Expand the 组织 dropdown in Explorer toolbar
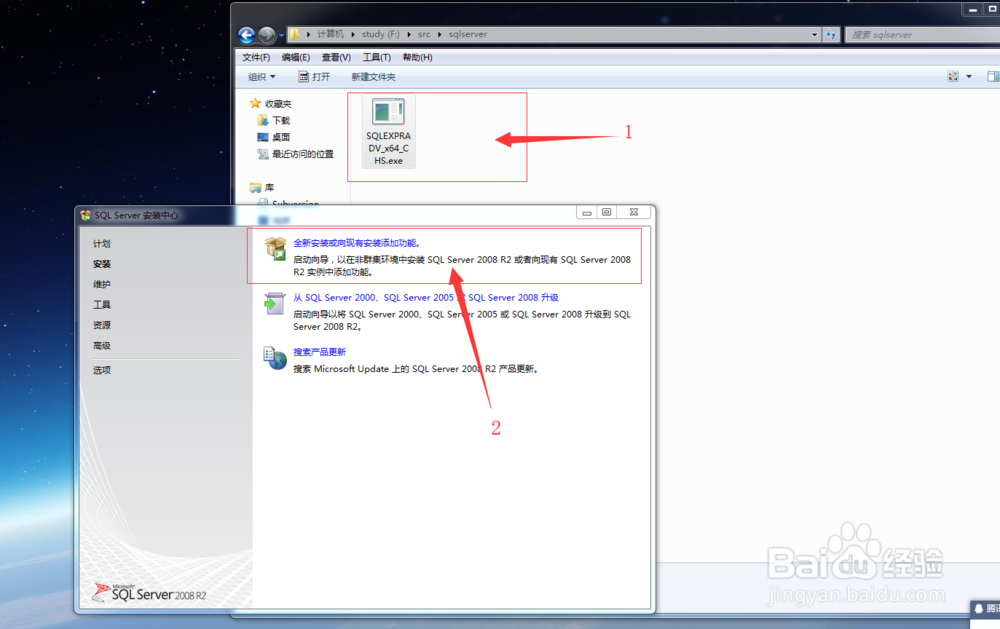Screen dimensions: 1000x629 coord(261,77)
